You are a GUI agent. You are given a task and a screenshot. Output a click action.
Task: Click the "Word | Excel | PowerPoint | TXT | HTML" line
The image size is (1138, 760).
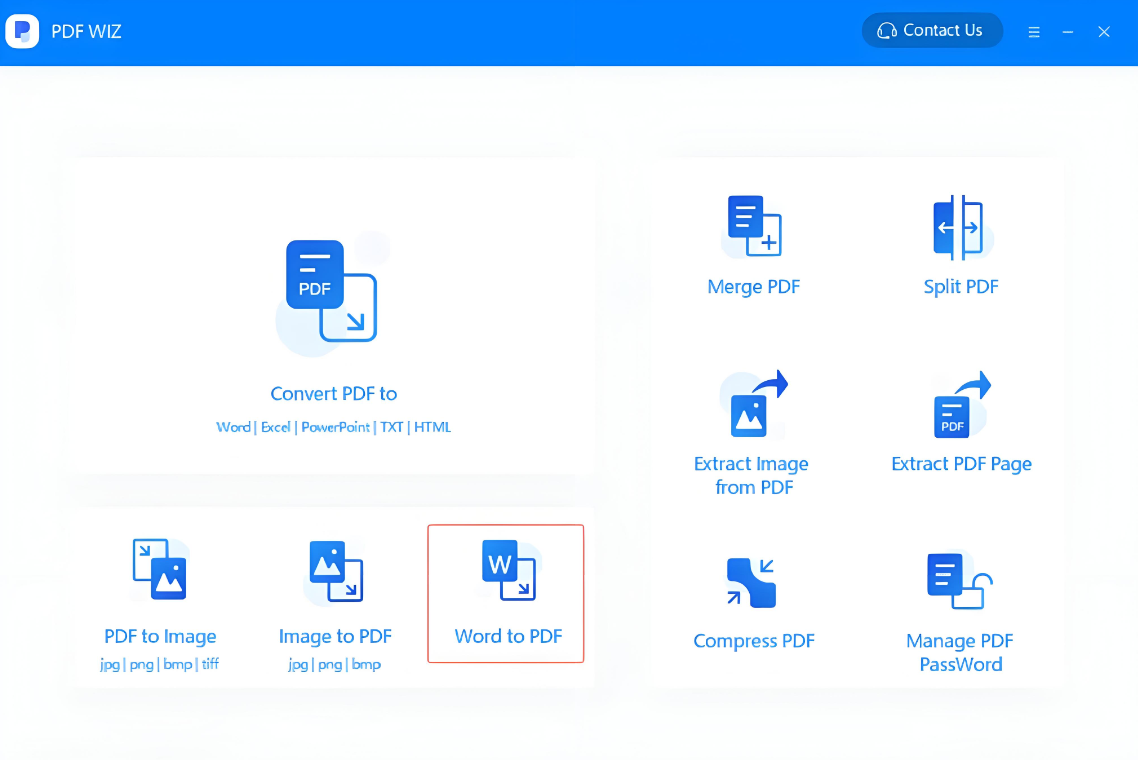[x=334, y=428]
